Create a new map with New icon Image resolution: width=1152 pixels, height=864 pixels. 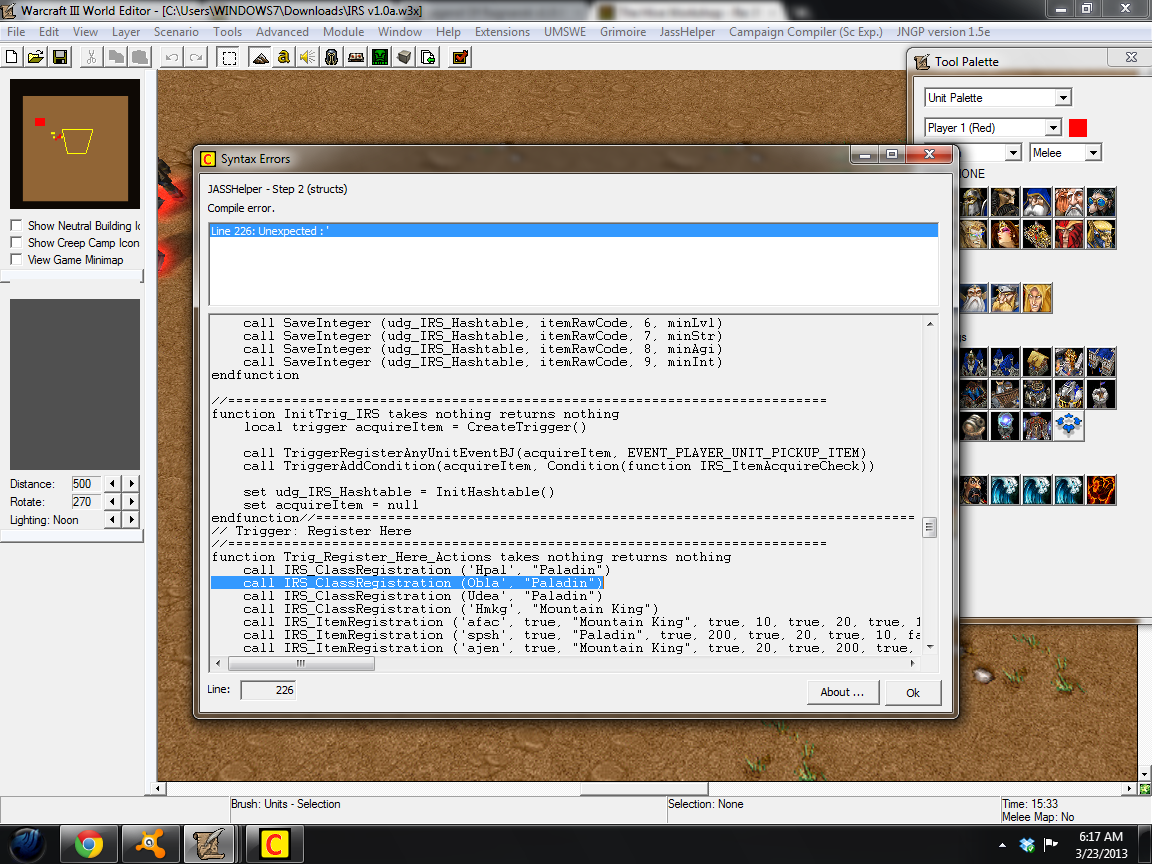[x=12, y=57]
